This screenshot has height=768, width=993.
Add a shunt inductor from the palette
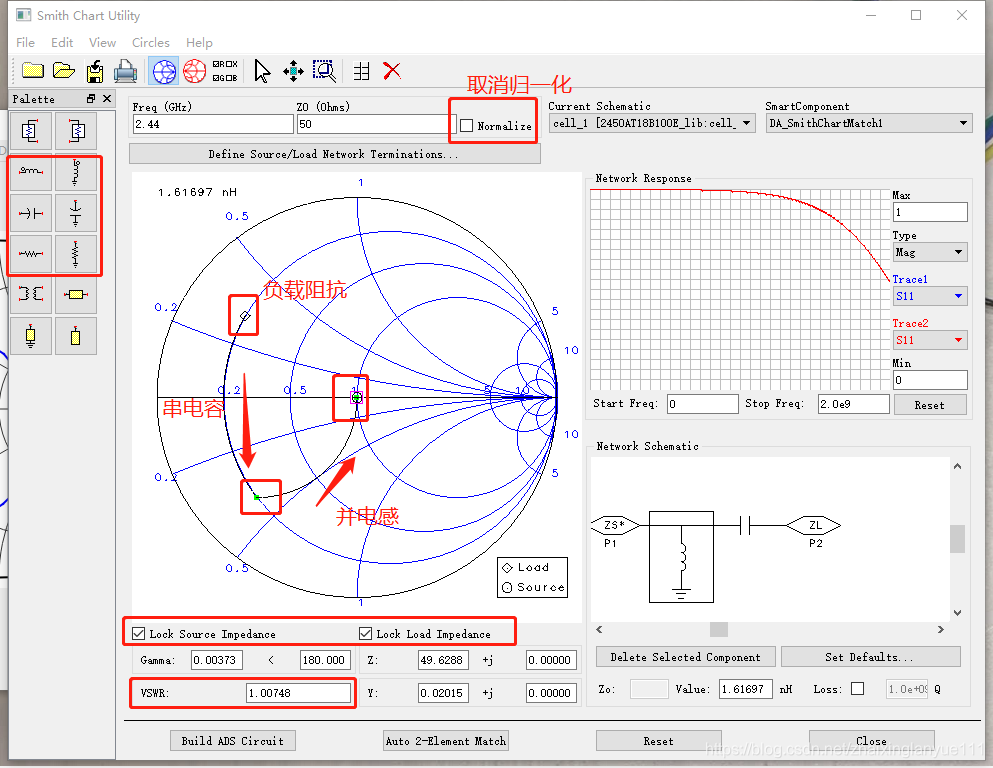(76, 172)
